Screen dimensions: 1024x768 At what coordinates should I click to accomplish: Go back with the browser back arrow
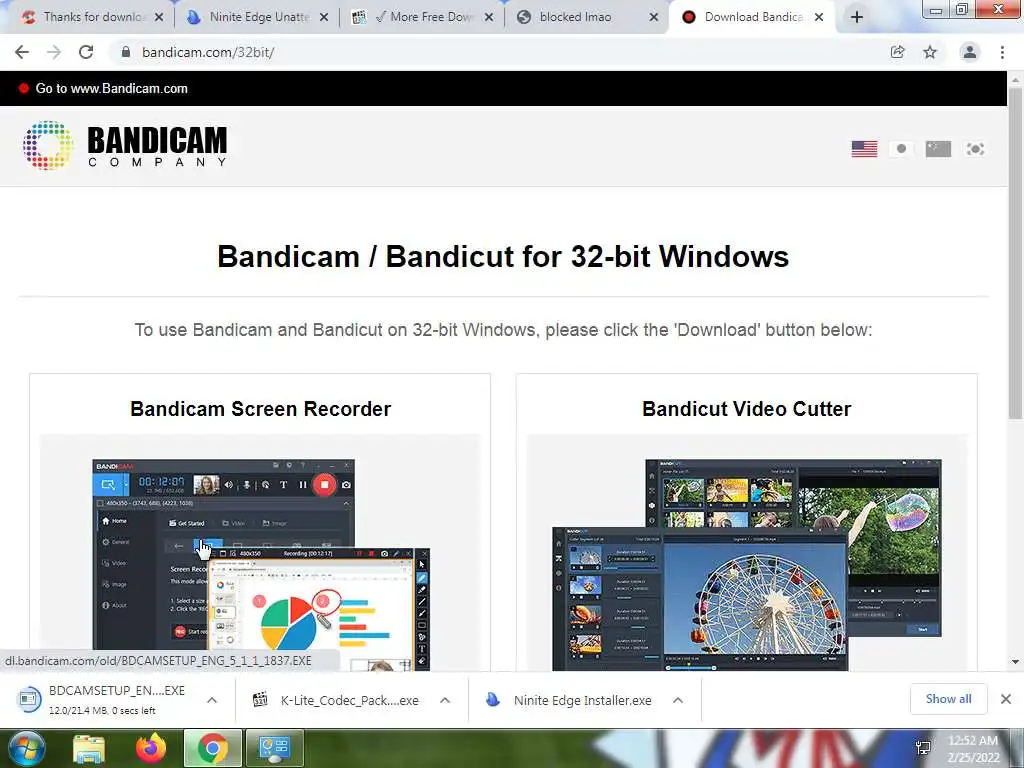[22, 52]
